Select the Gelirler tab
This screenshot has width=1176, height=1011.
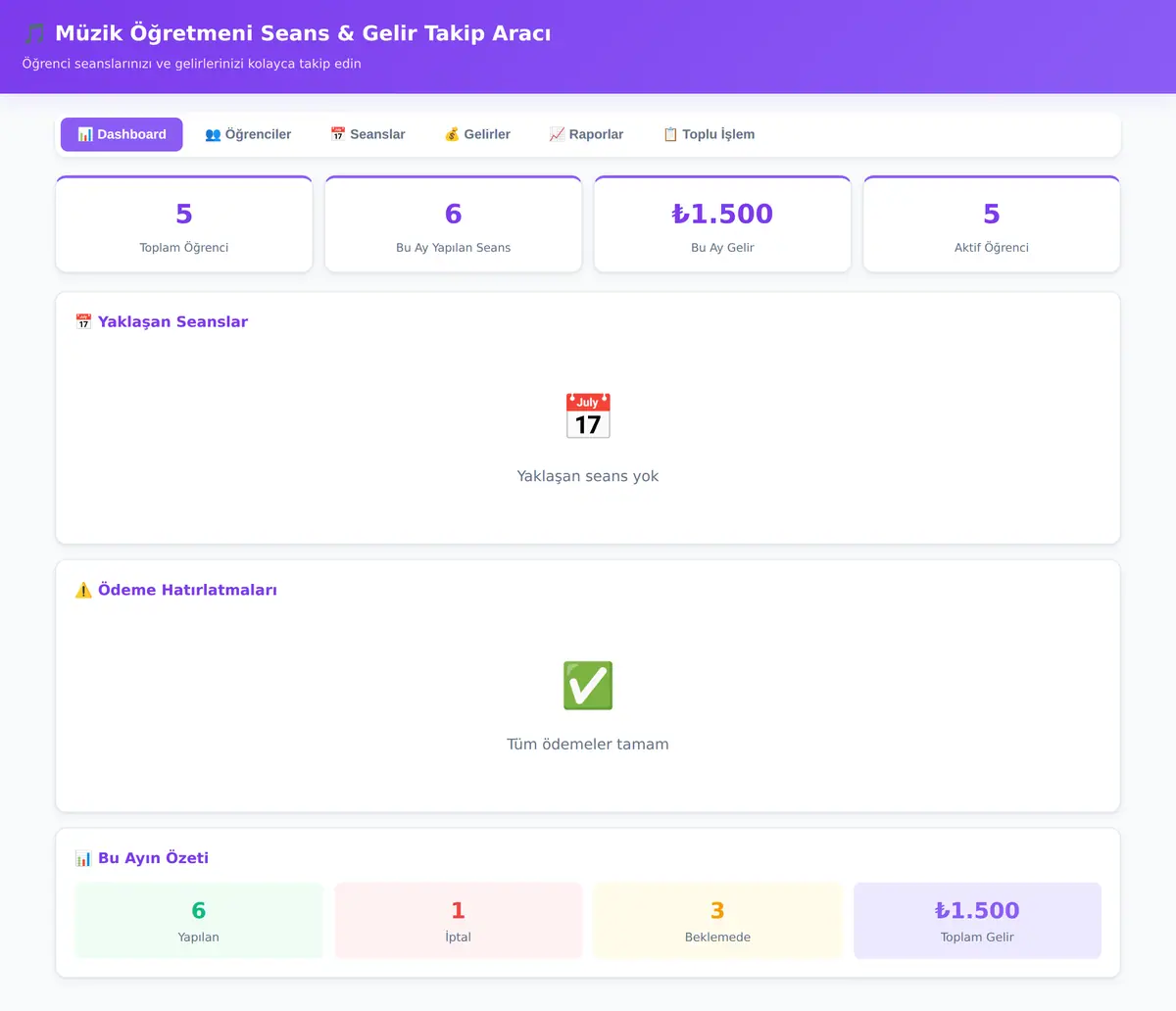click(477, 134)
